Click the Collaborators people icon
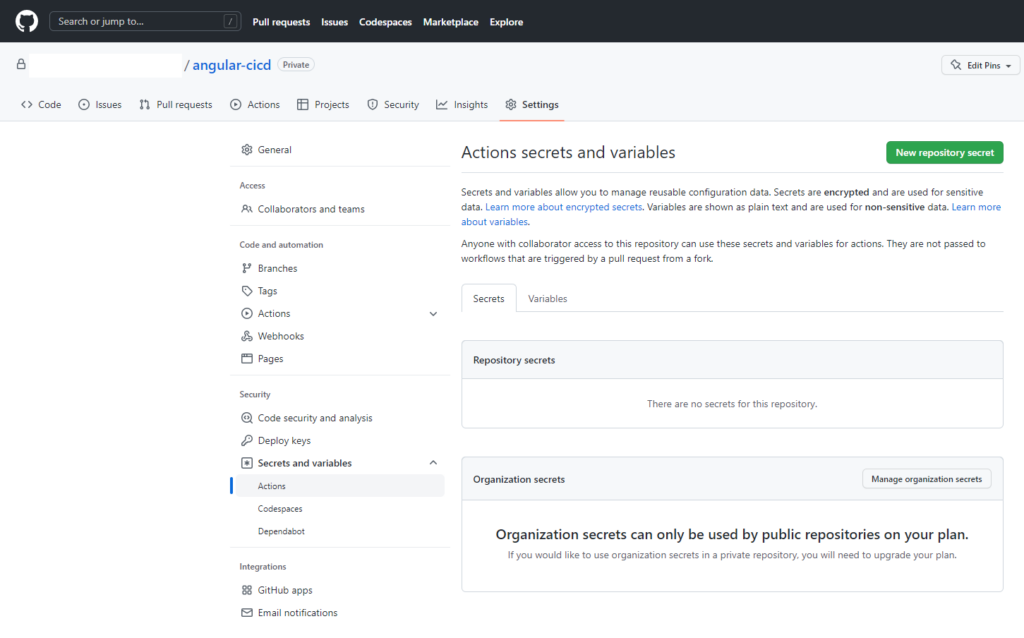Screen dimensions: 1024x638 (x=247, y=209)
